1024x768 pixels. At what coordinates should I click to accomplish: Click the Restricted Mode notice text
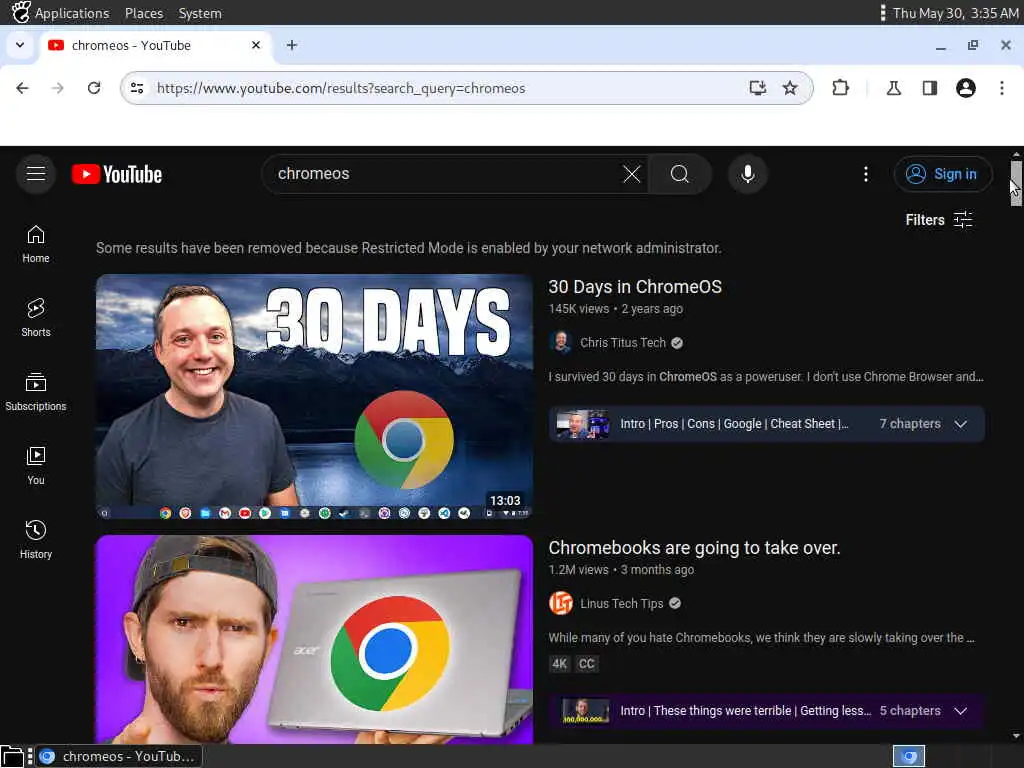(x=409, y=248)
